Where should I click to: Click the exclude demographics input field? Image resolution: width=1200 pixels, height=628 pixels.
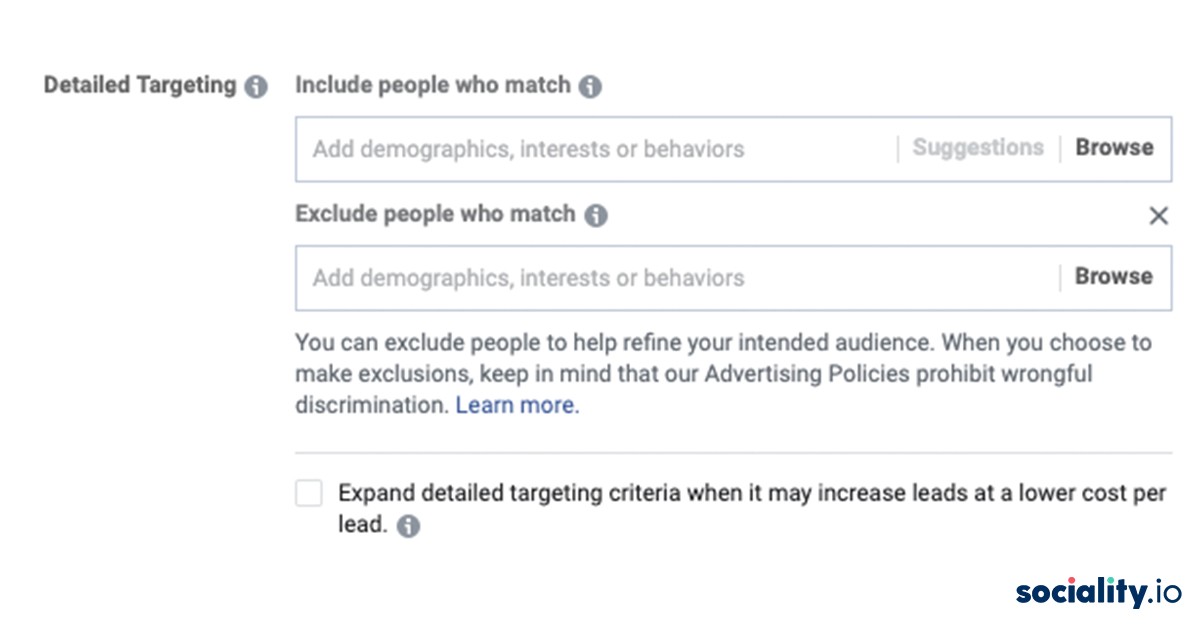pyautogui.click(x=600, y=278)
